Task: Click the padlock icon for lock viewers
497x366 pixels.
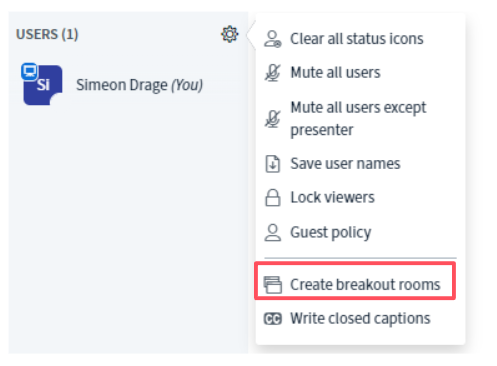Action: point(273,198)
